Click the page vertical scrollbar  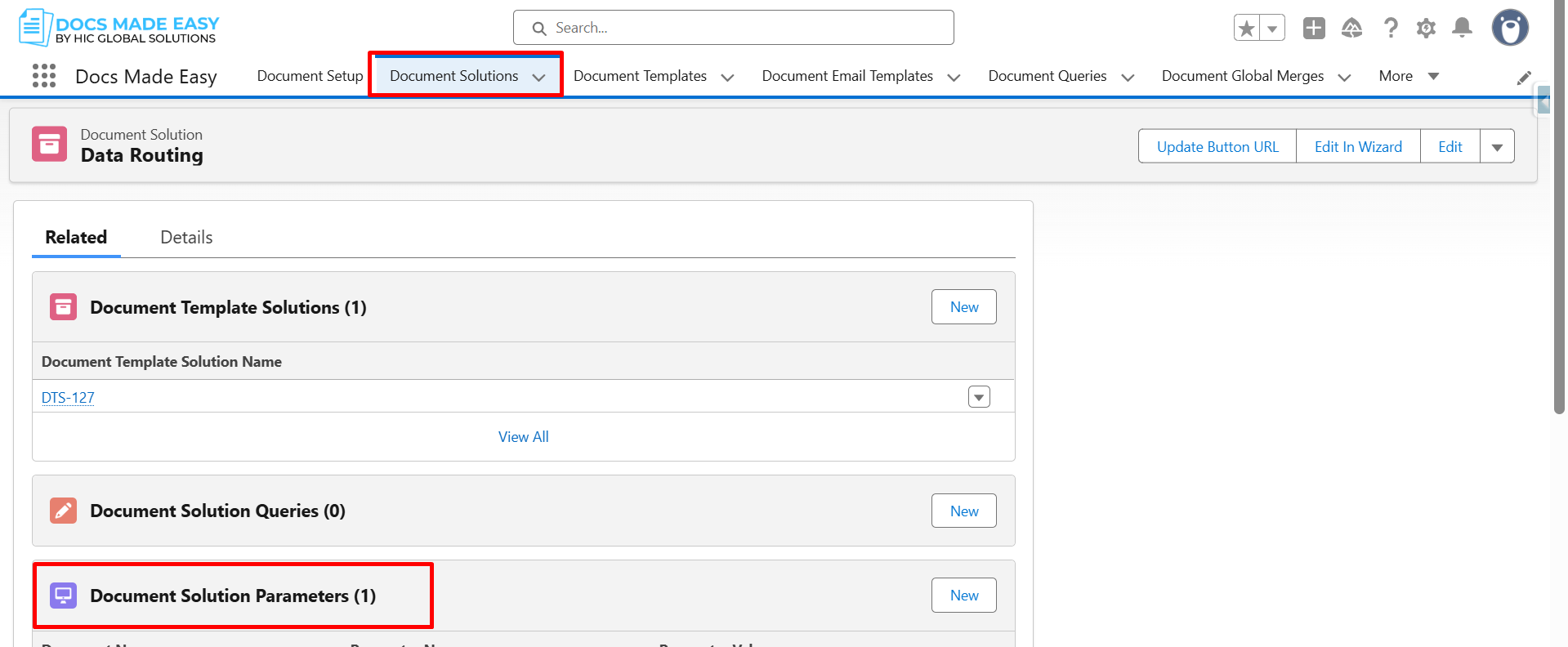point(1559,207)
